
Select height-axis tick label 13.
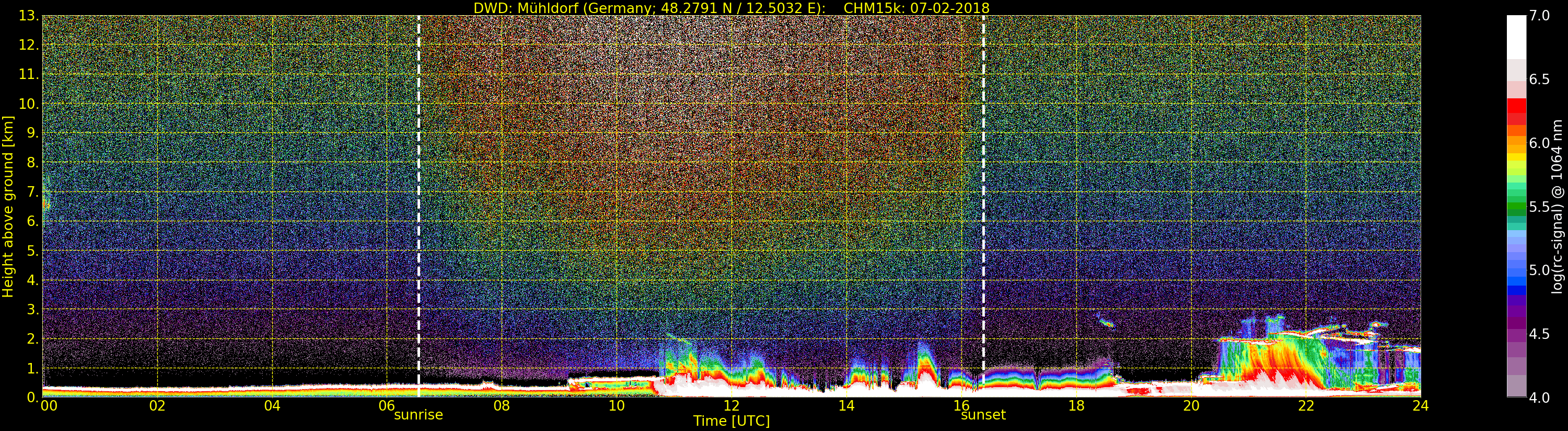[x=29, y=16]
